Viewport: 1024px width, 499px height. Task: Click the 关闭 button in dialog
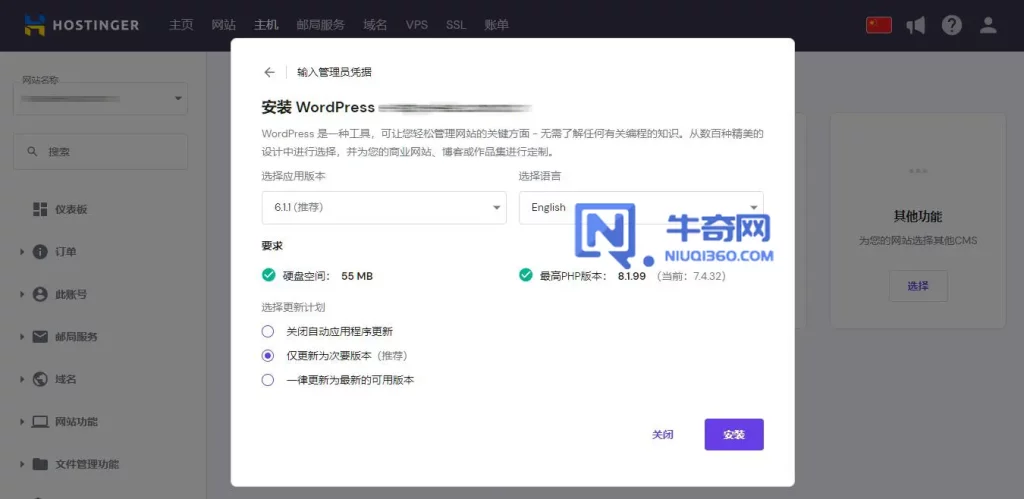[x=662, y=434]
